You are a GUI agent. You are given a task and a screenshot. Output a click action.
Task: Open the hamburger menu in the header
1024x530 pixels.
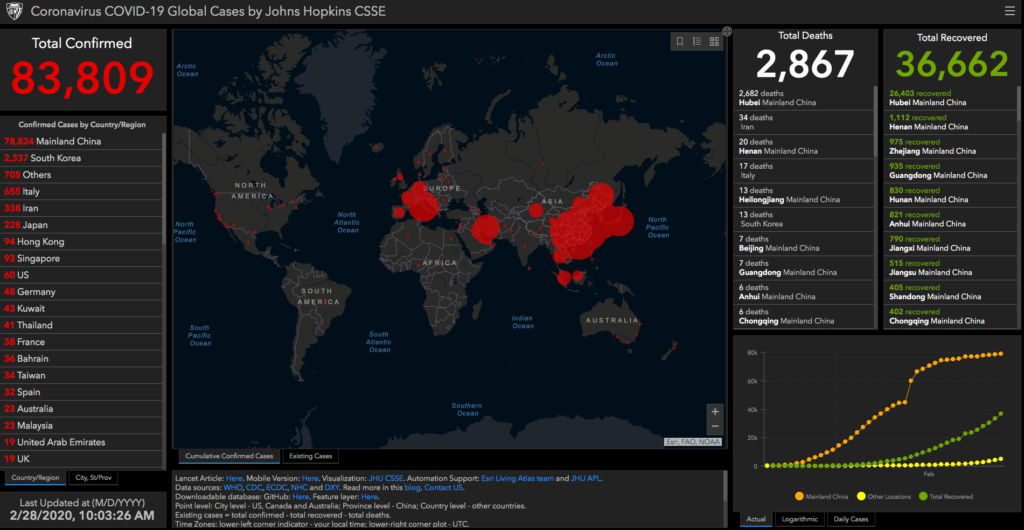click(x=1010, y=10)
